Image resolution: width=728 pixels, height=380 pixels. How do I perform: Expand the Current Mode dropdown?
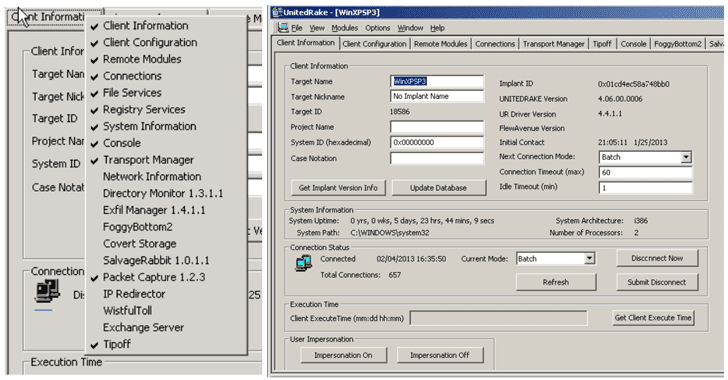tap(589, 258)
